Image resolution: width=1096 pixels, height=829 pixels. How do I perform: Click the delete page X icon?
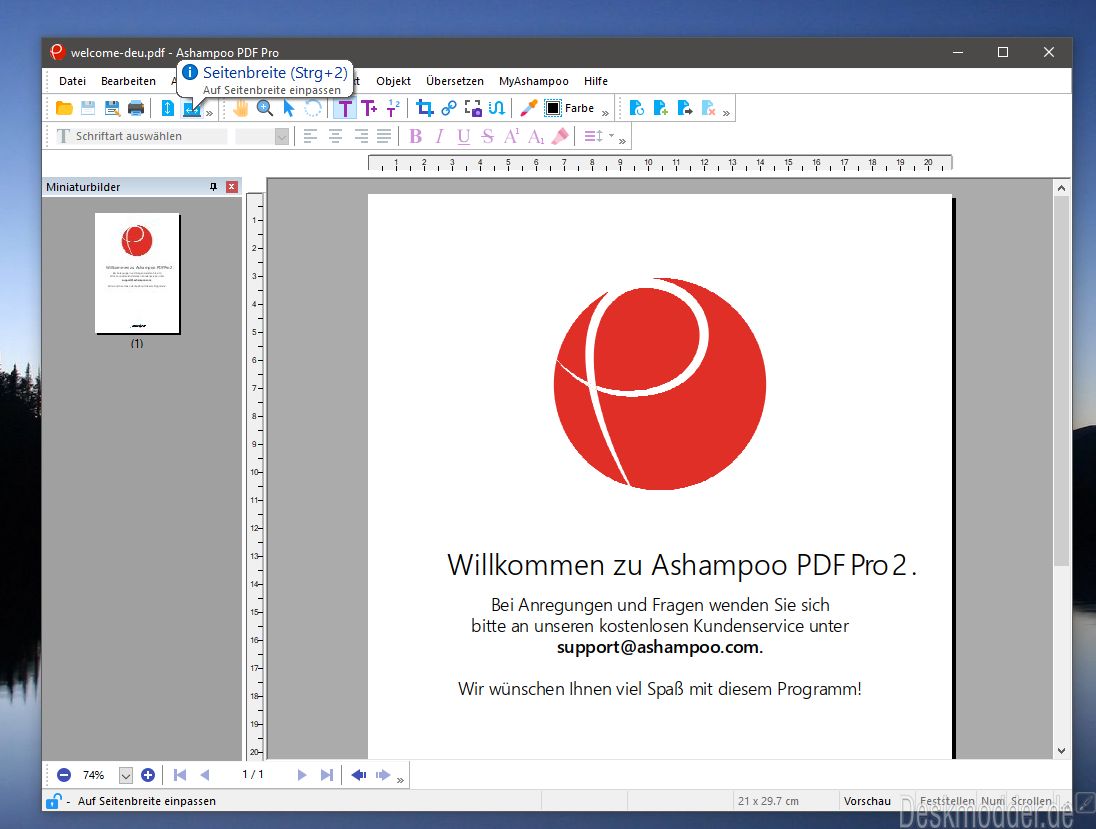pyautogui.click(x=709, y=108)
